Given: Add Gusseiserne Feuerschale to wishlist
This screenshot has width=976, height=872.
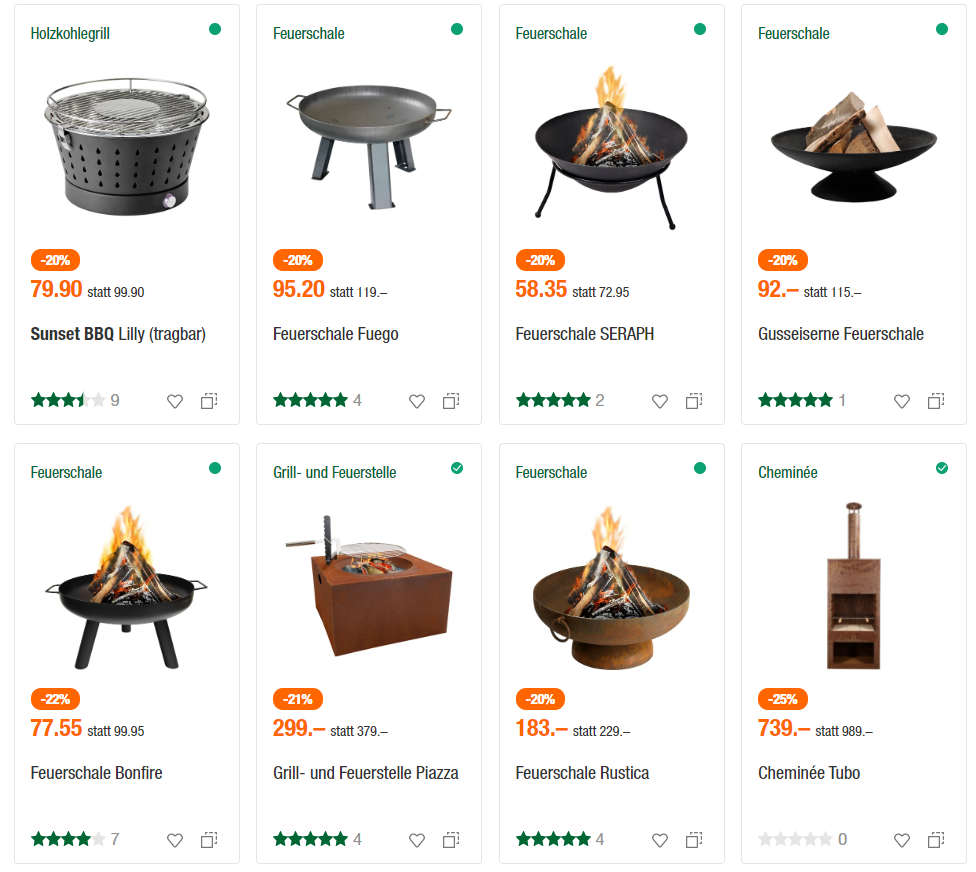Looking at the screenshot, I should pyautogui.click(x=902, y=401).
